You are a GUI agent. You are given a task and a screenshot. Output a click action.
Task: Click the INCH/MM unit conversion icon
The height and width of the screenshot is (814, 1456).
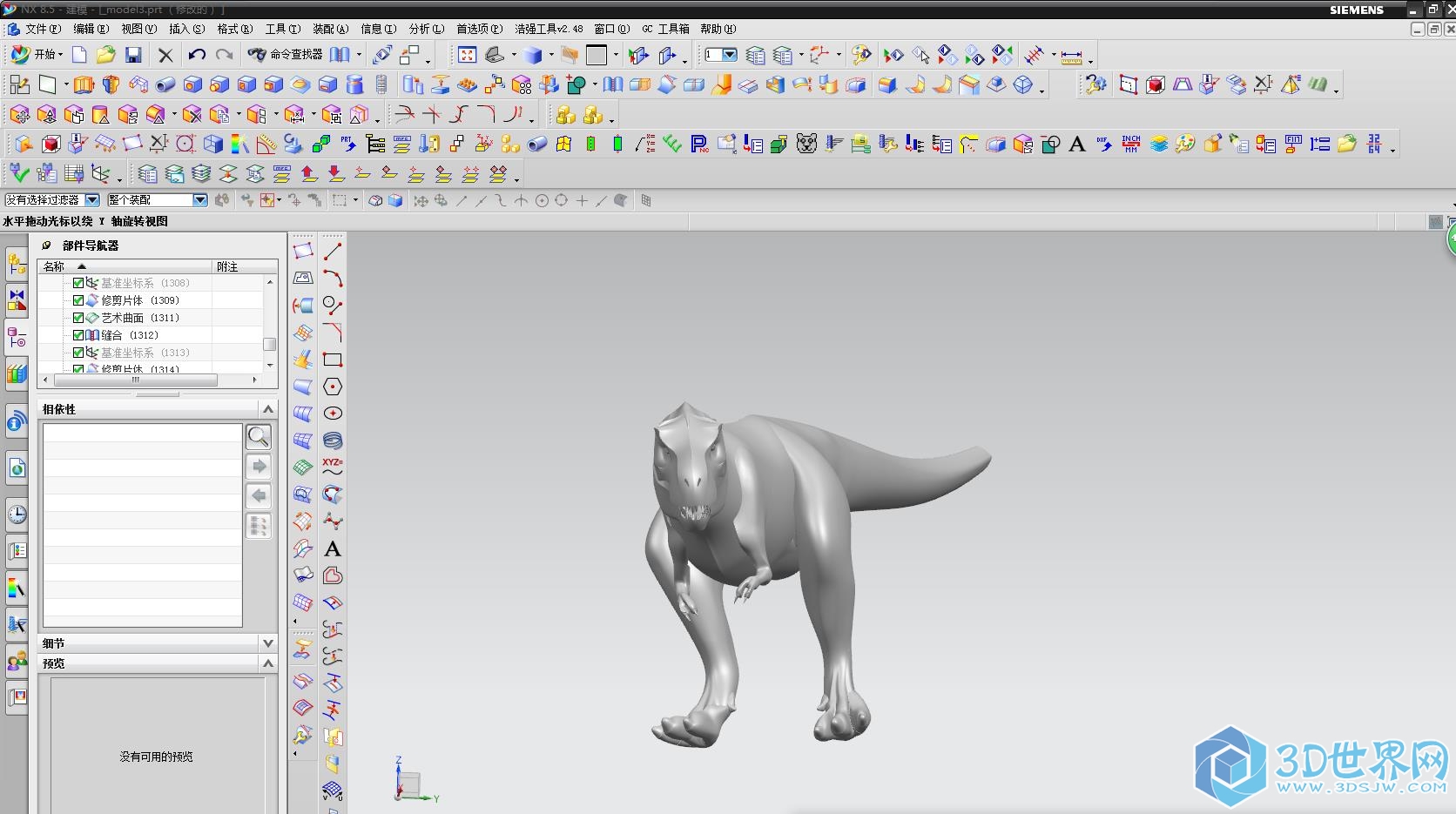[x=1131, y=144]
